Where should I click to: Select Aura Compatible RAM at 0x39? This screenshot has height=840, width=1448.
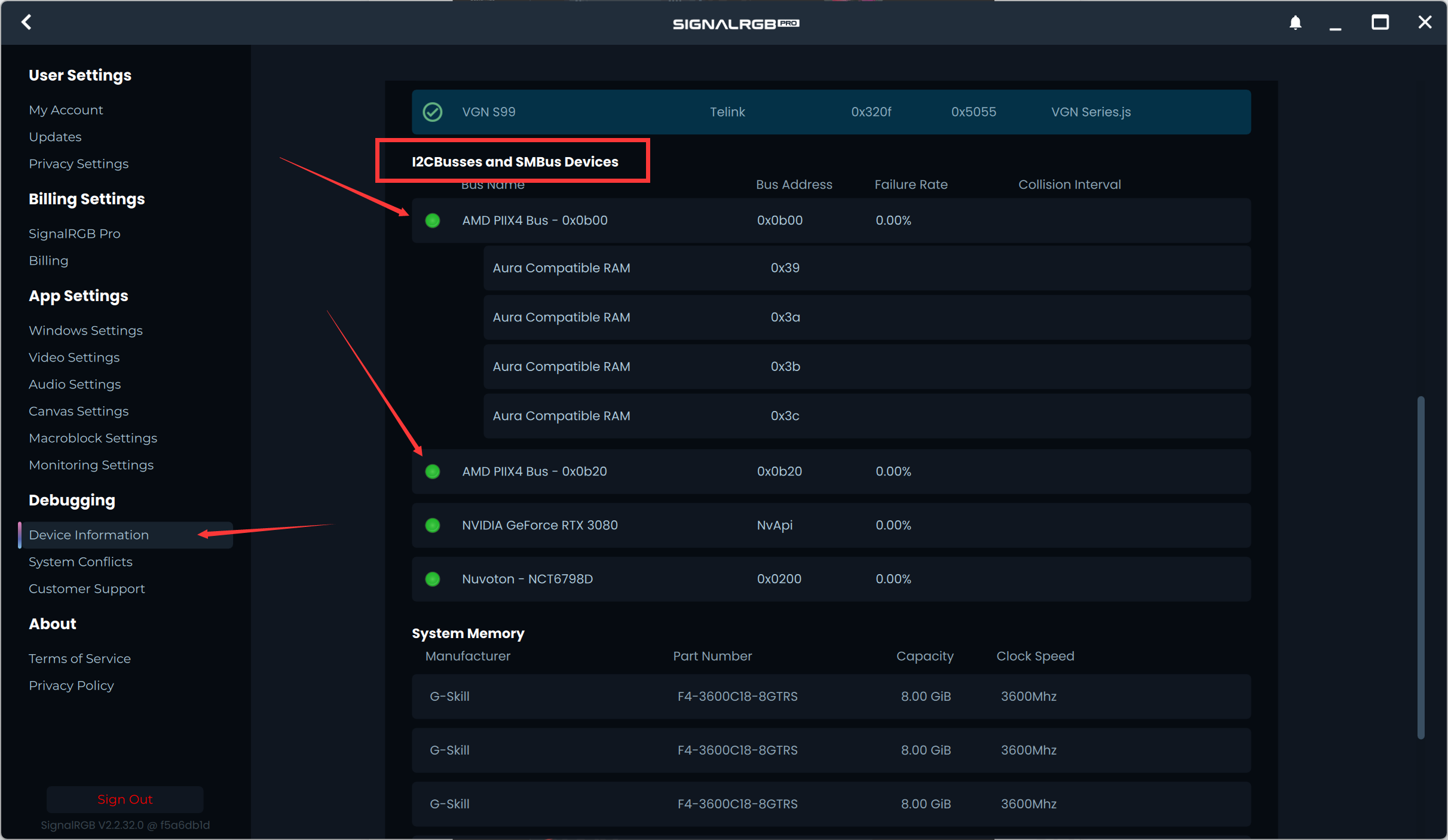click(867, 268)
